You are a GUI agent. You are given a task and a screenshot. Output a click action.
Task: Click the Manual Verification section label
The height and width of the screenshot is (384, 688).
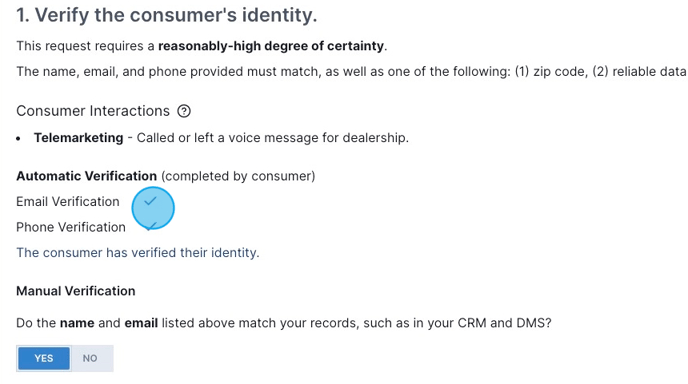(x=76, y=291)
